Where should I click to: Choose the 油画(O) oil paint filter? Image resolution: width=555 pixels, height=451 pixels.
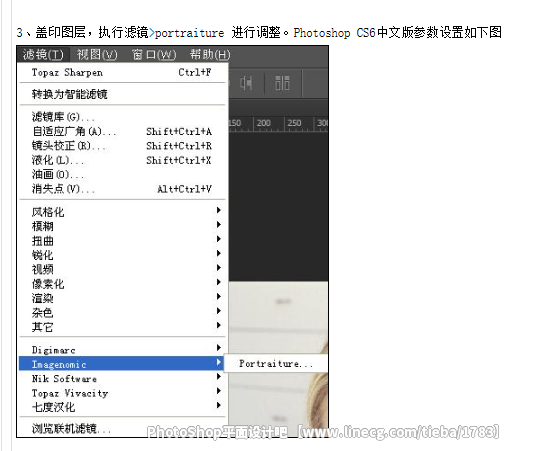pos(122,175)
